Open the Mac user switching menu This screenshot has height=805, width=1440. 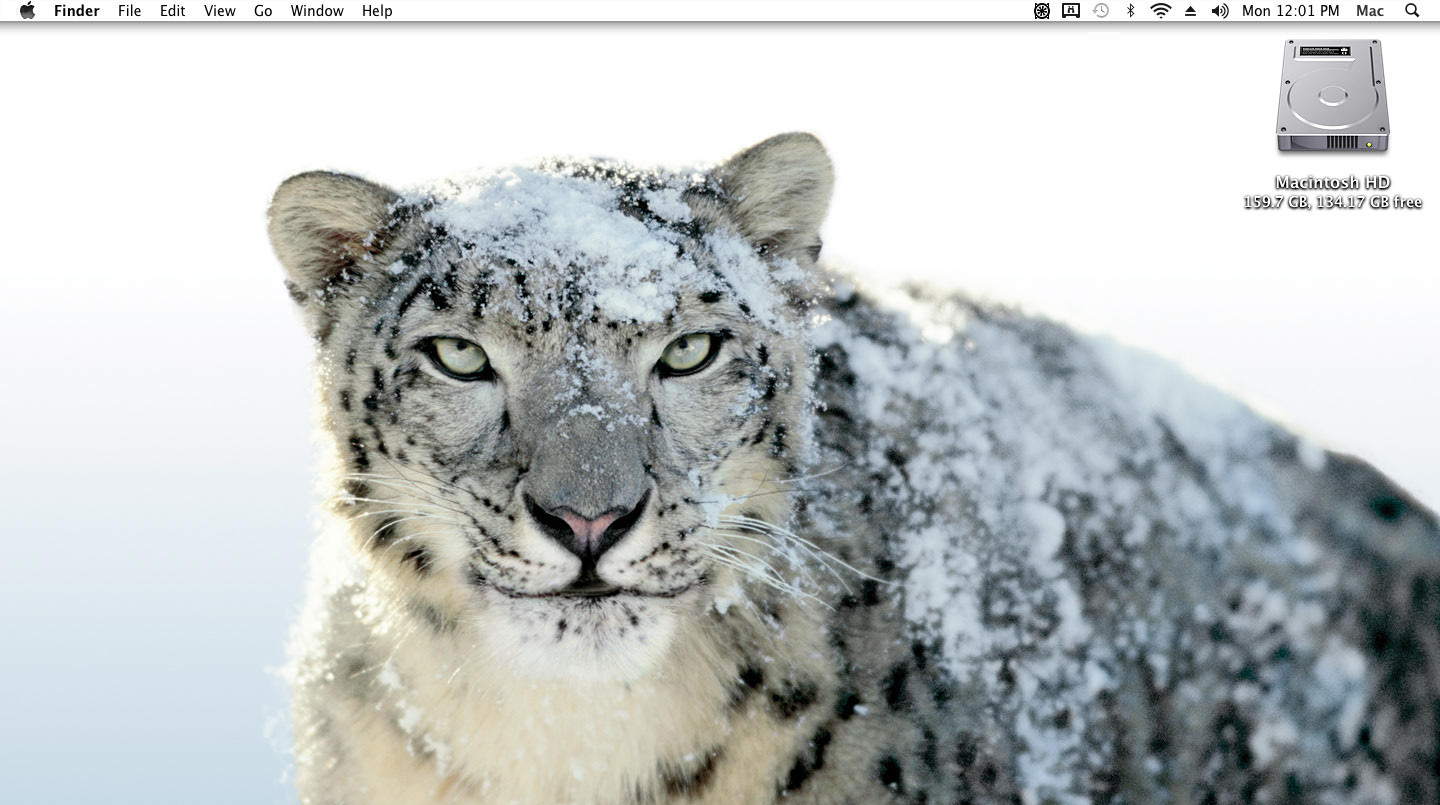tap(1370, 11)
